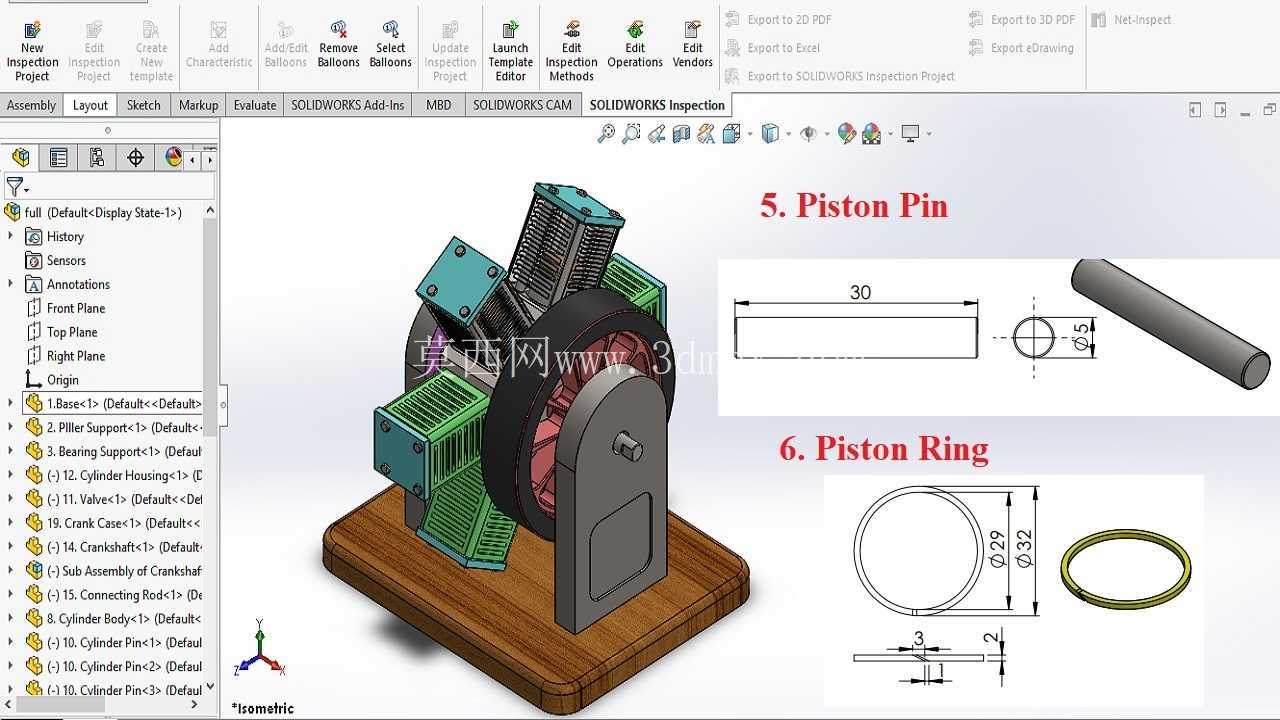Open FeatureManager Design Tree tab icon
Image resolution: width=1280 pixels, height=720 pixels.
point(20,158)
